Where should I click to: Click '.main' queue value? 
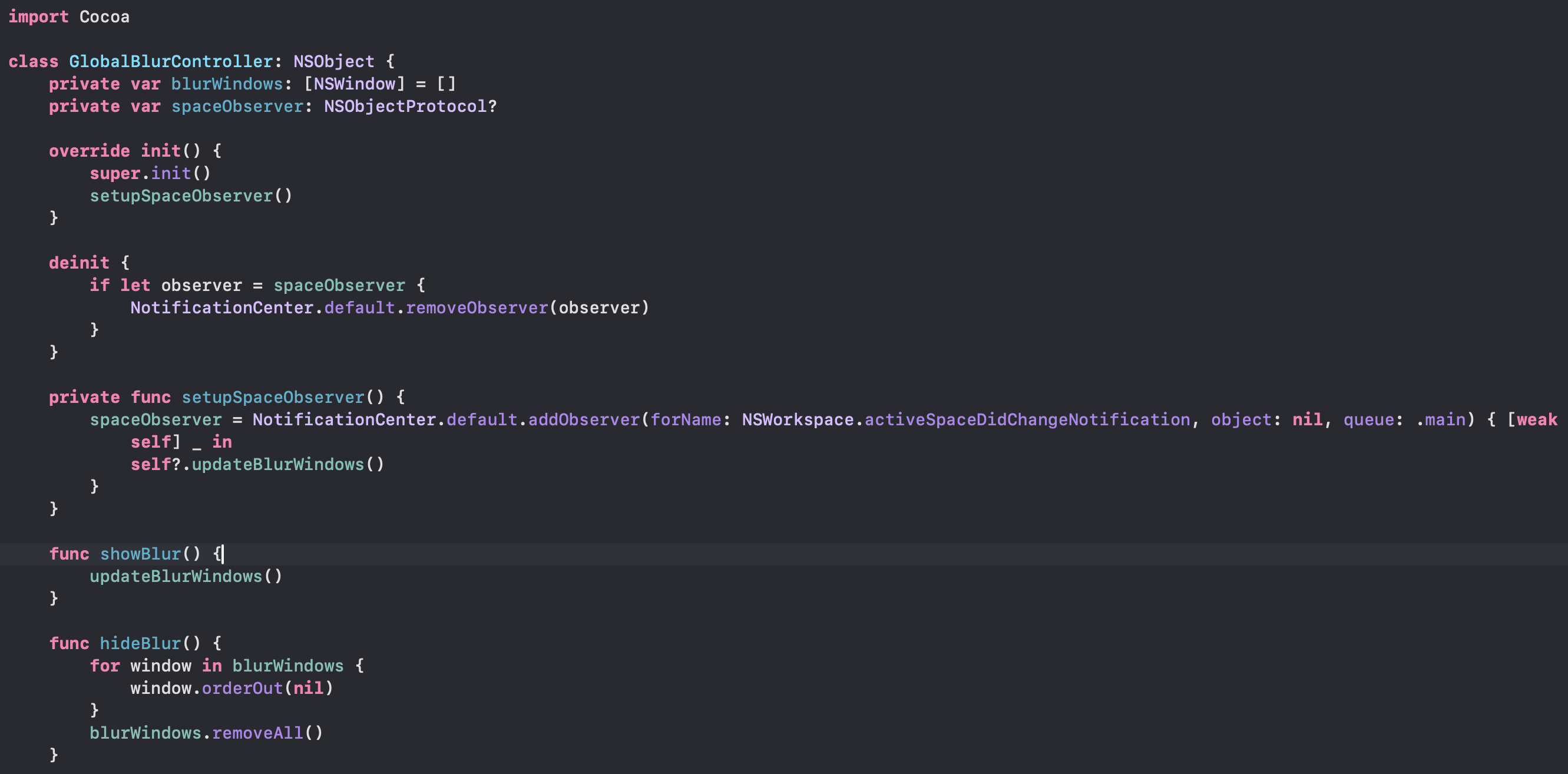pyautogui.click(x=1440, y=420)
